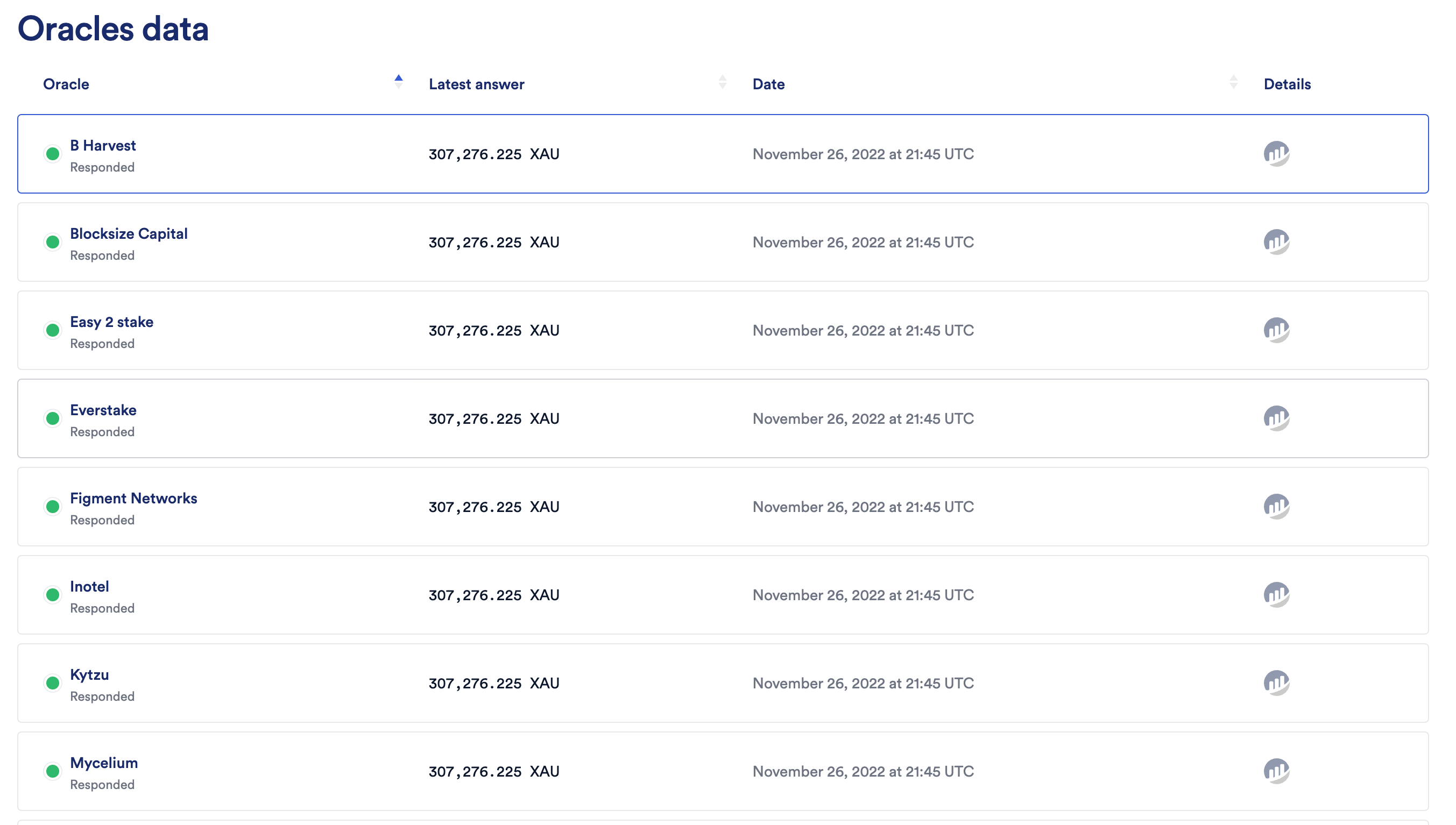View Everstake oracle details chart icon
Screen dimensions: 1456x825
point(1276,418)
